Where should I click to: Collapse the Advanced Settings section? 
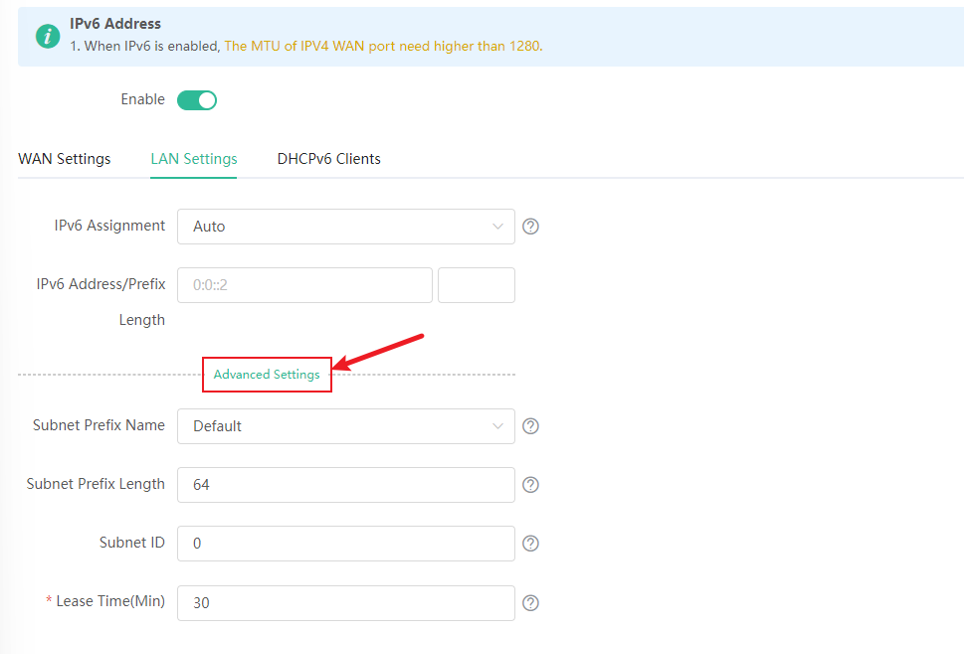(267, 374)
